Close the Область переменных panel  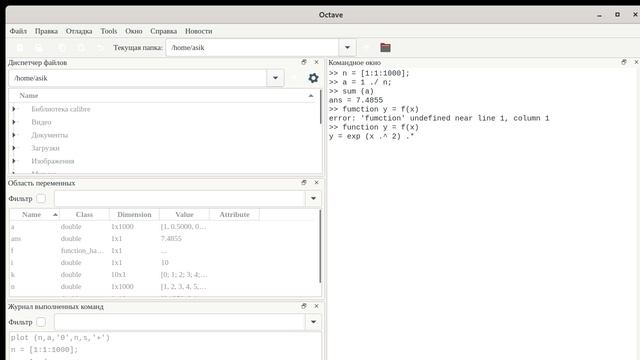coord(316,182)
